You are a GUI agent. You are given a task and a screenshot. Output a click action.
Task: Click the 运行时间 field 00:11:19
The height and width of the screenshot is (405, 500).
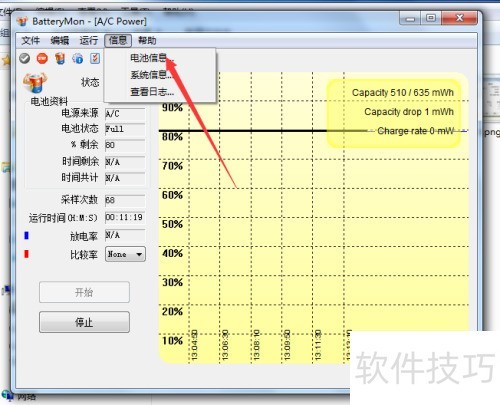125,218
